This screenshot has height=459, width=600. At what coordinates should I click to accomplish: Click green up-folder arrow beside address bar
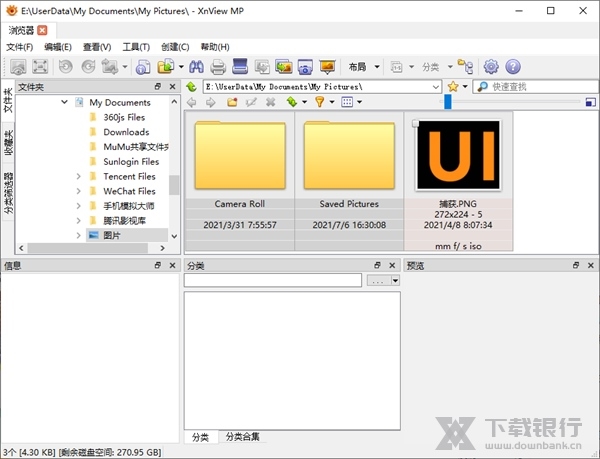[x=192, y=87]
